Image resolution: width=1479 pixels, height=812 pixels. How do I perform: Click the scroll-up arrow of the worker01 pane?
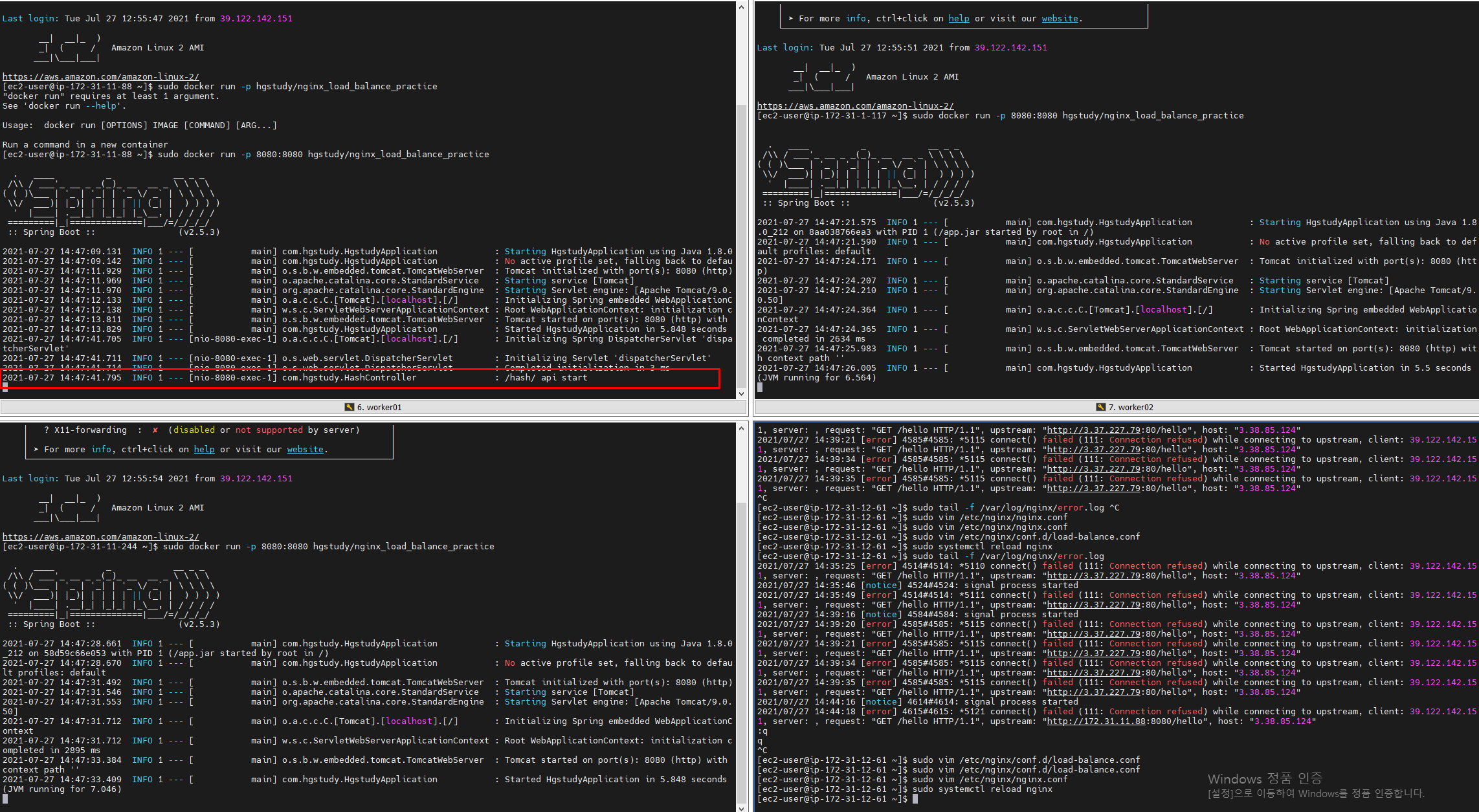pyautogui.click(x=740, y=6)
